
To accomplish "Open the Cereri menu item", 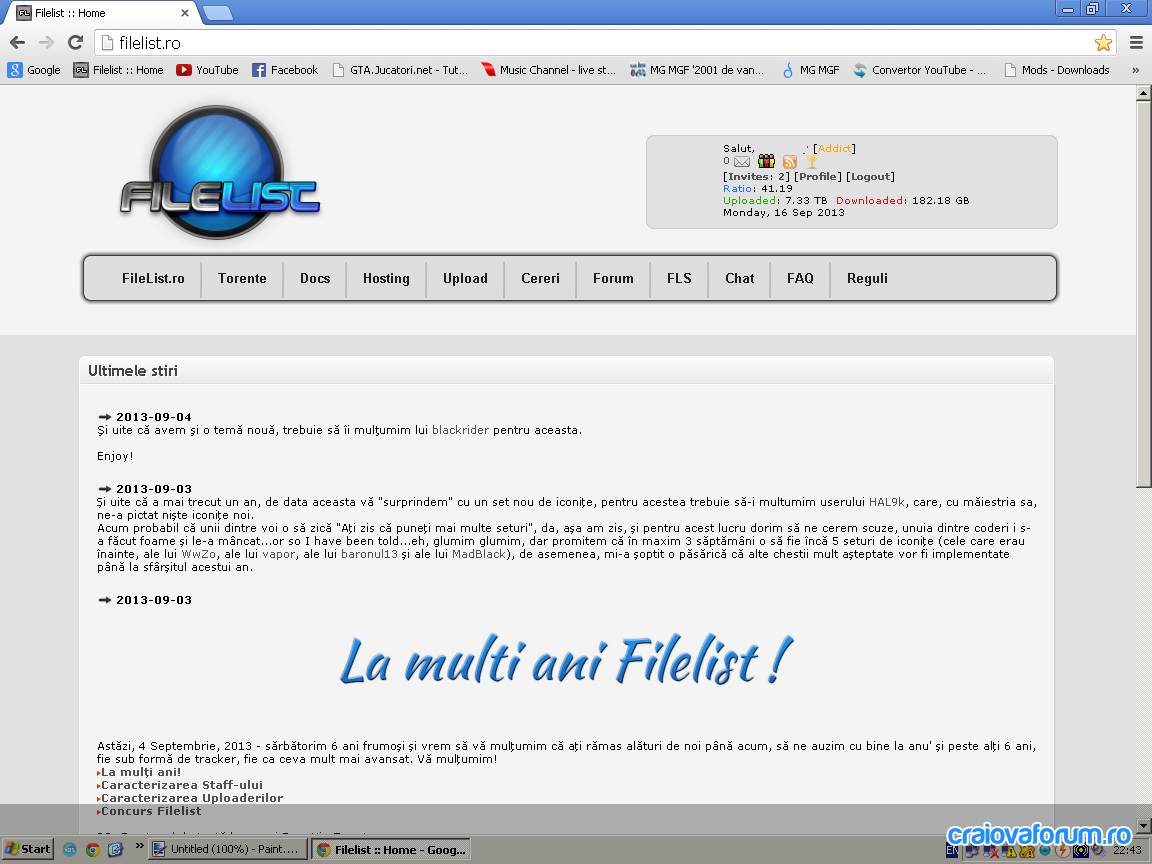I will [540, 278].
